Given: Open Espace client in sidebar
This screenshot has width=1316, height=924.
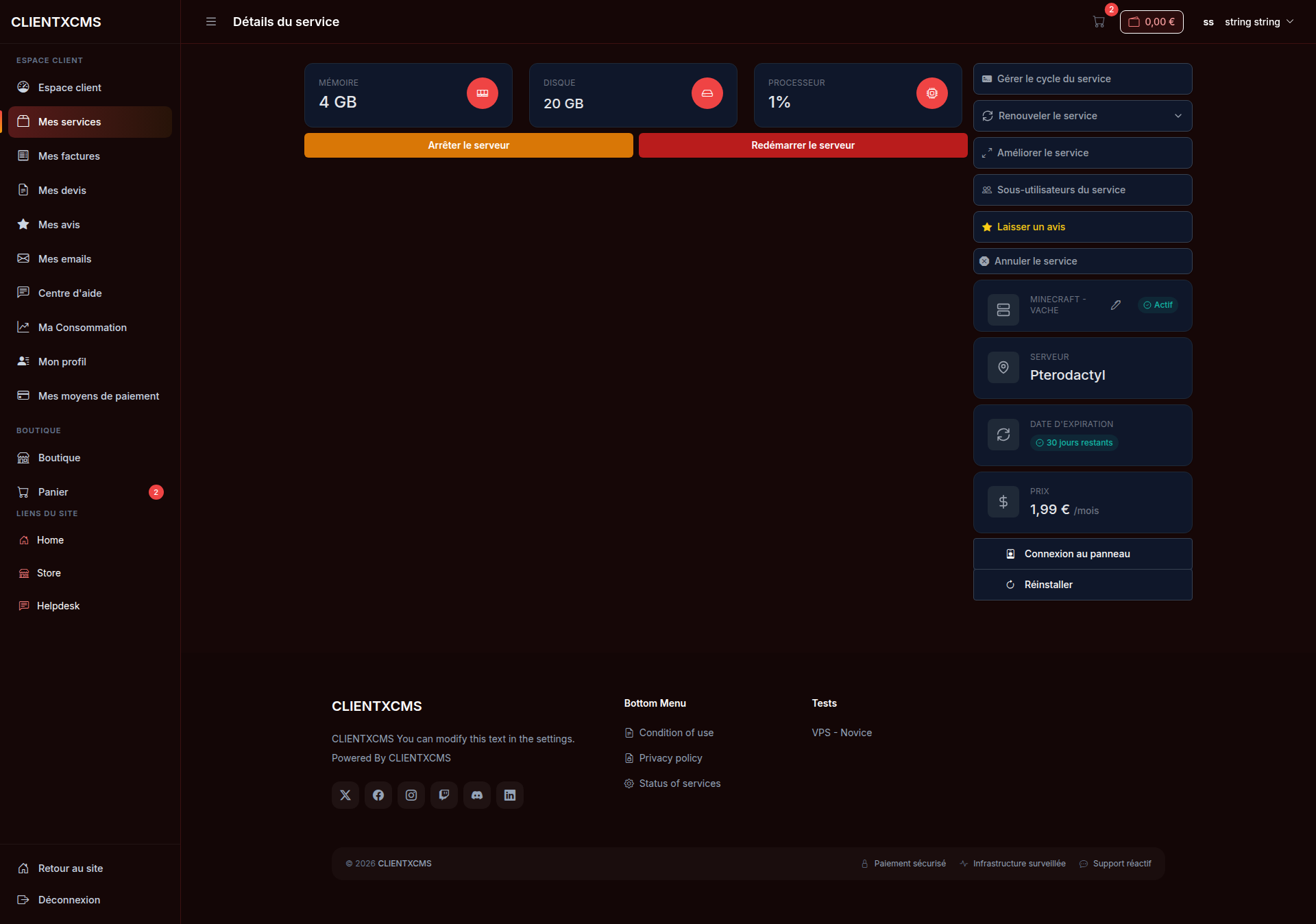Looking at the screenshot, I should click(90, 88).
